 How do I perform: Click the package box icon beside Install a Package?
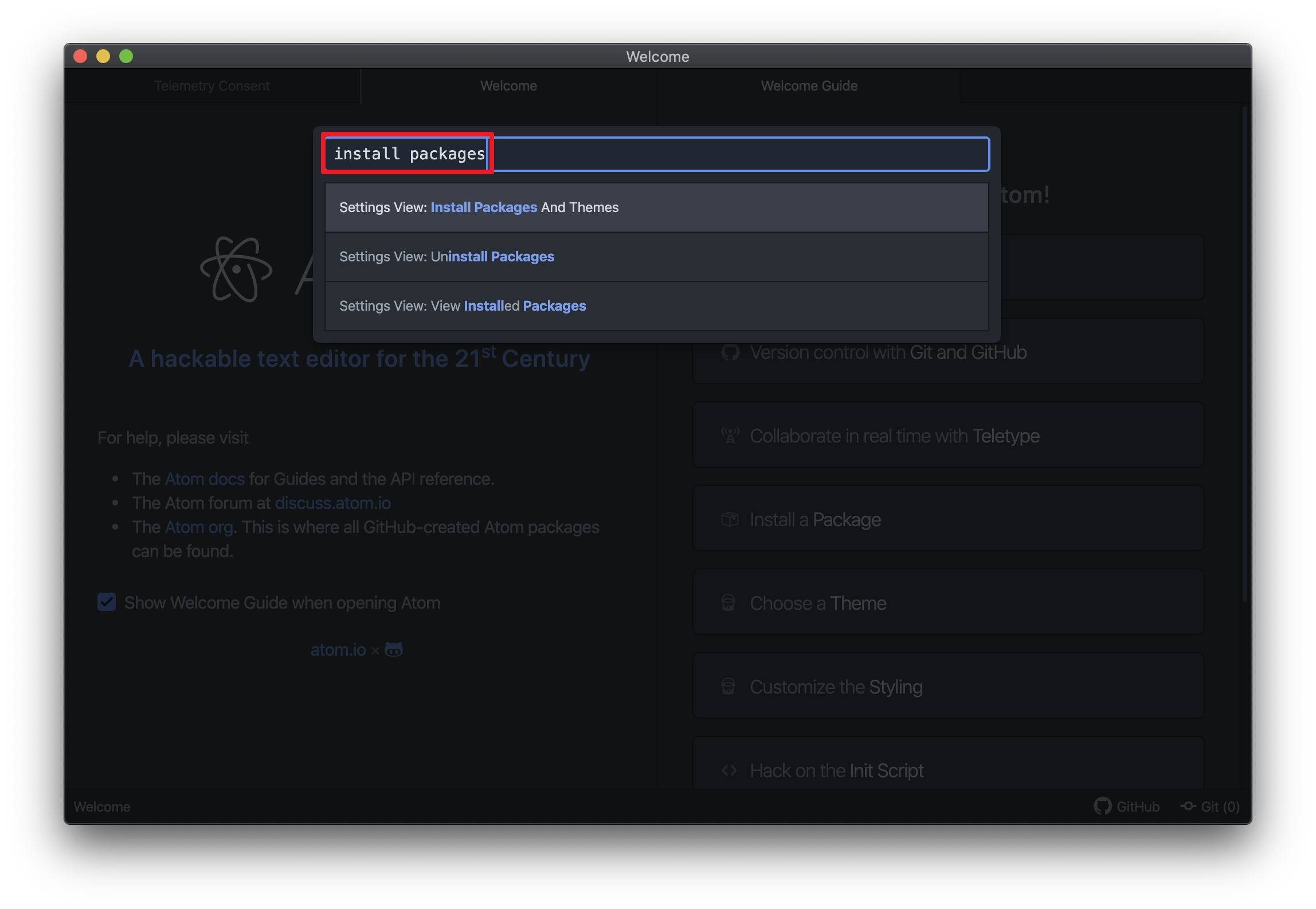[730, 519]
